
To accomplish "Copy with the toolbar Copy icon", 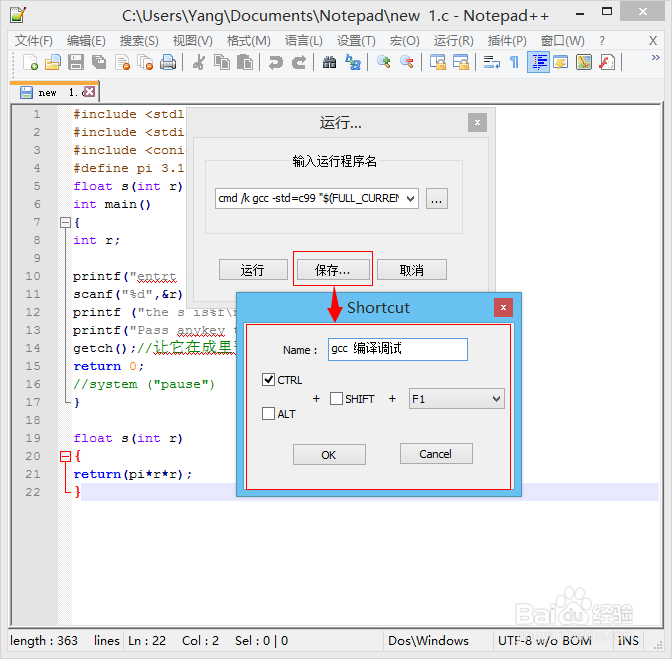I will 222,63.
